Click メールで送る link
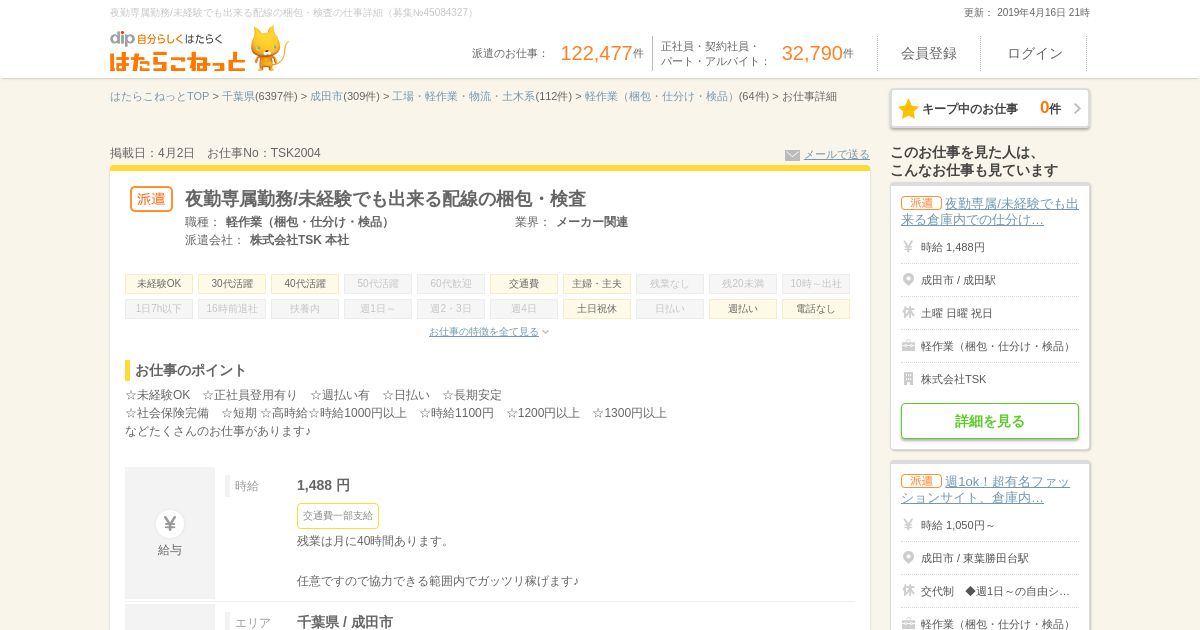Image resolution: width=1200 pixels, height=630 pixels. 837,155
